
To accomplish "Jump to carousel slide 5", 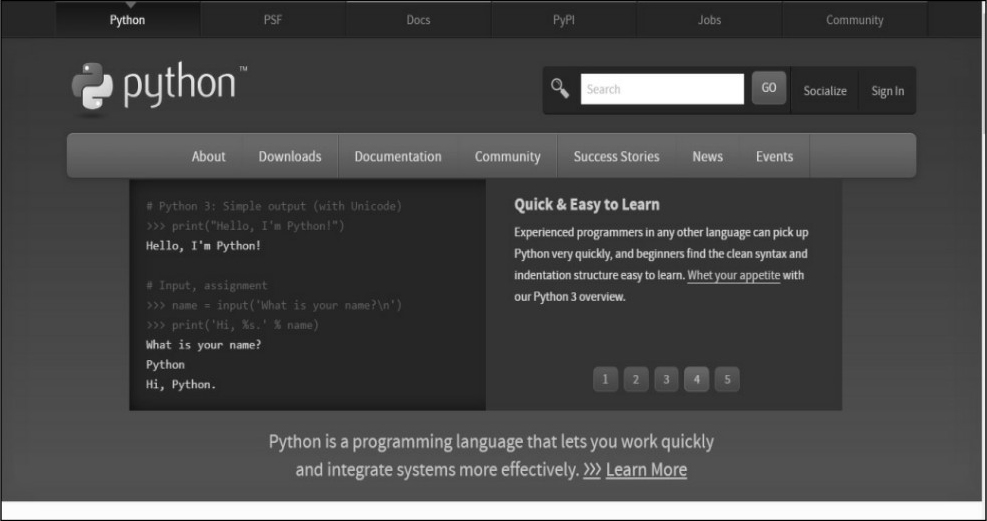I will point(727,379).
